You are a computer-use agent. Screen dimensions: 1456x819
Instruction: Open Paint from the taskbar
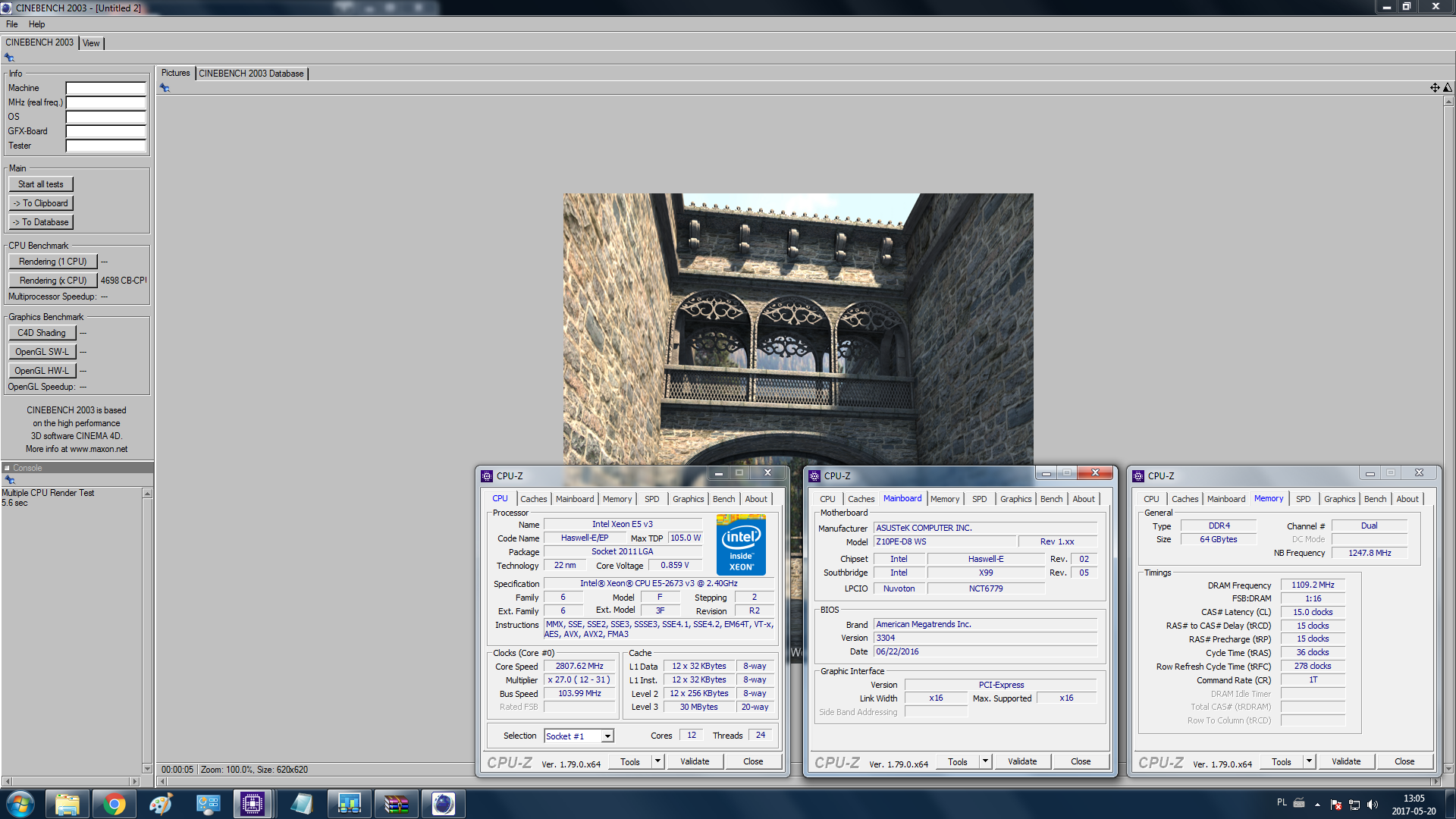(x=161, y=804)
